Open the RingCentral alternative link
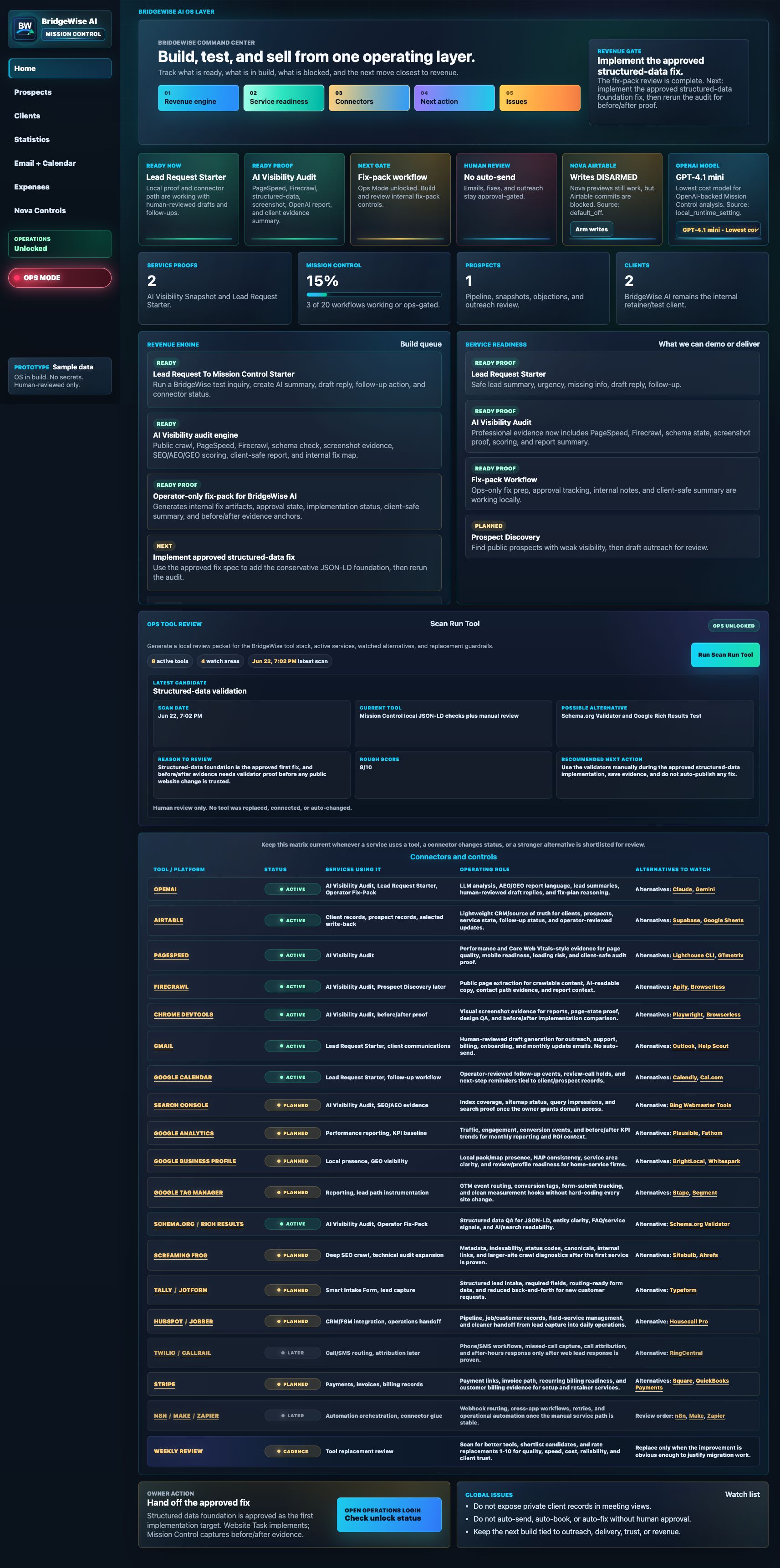Image resolution: width=780 pixels, height=1568 pixels. point(686,1353)
